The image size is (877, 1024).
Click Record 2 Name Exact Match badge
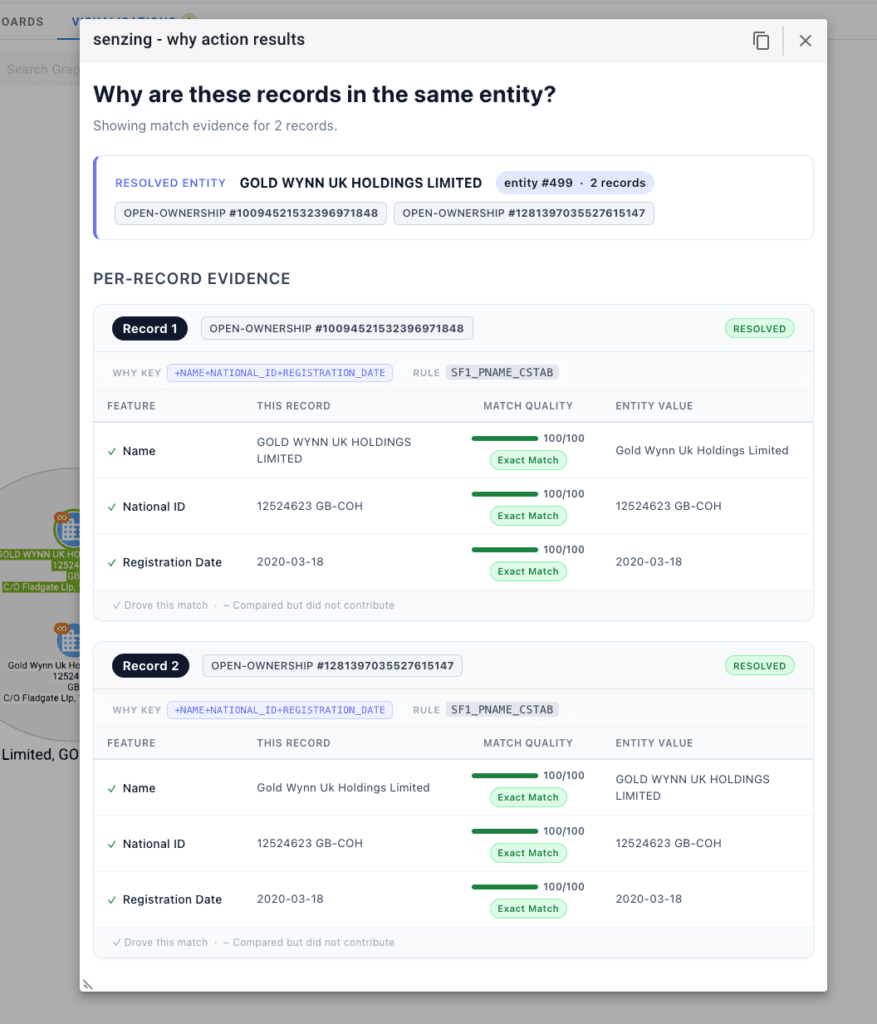pos(528,797)
